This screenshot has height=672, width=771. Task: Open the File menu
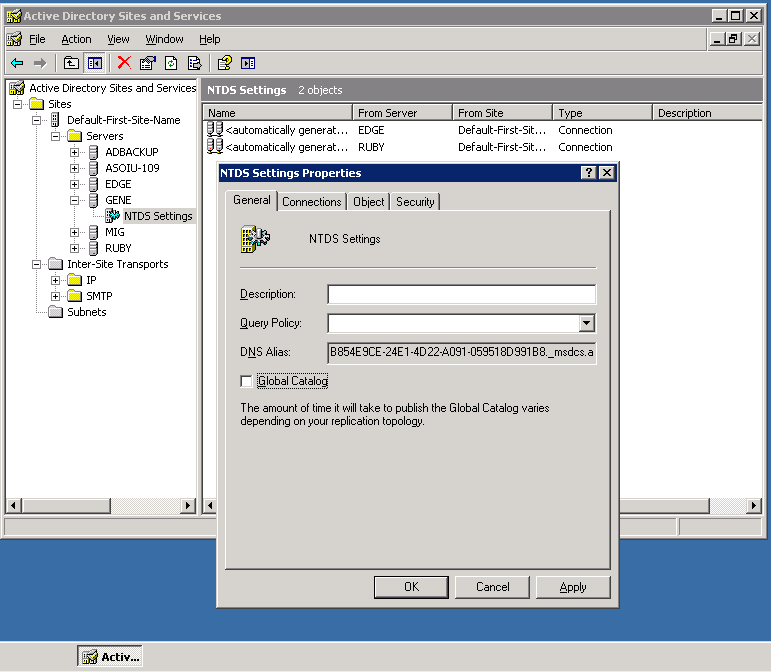point(37,39)
